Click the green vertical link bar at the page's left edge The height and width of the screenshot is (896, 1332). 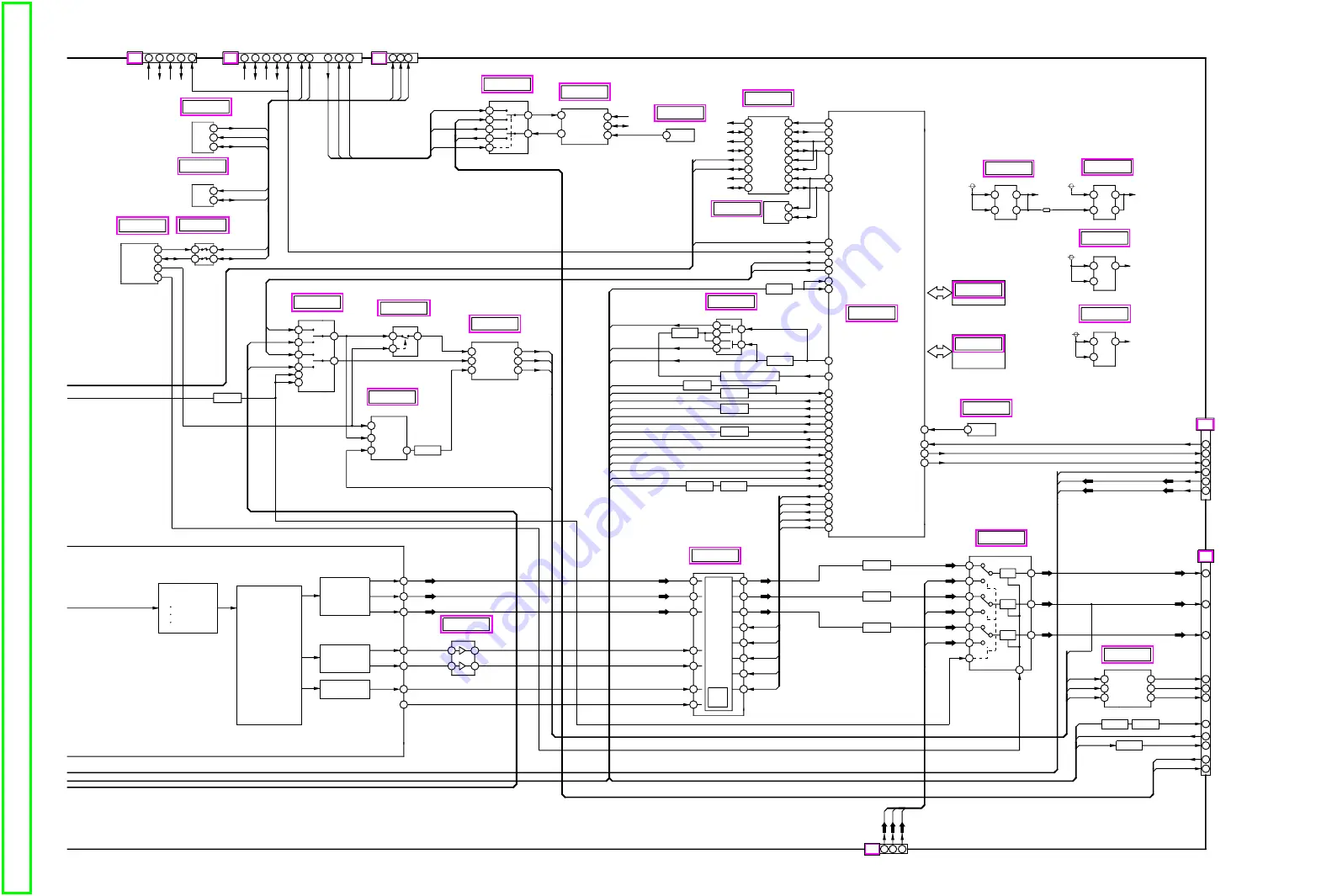(x=17, y=448)
